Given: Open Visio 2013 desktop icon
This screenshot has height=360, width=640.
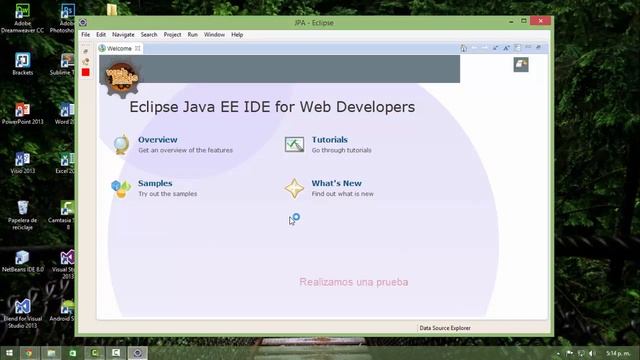Looking at the screenshot, I should point(22,162).
